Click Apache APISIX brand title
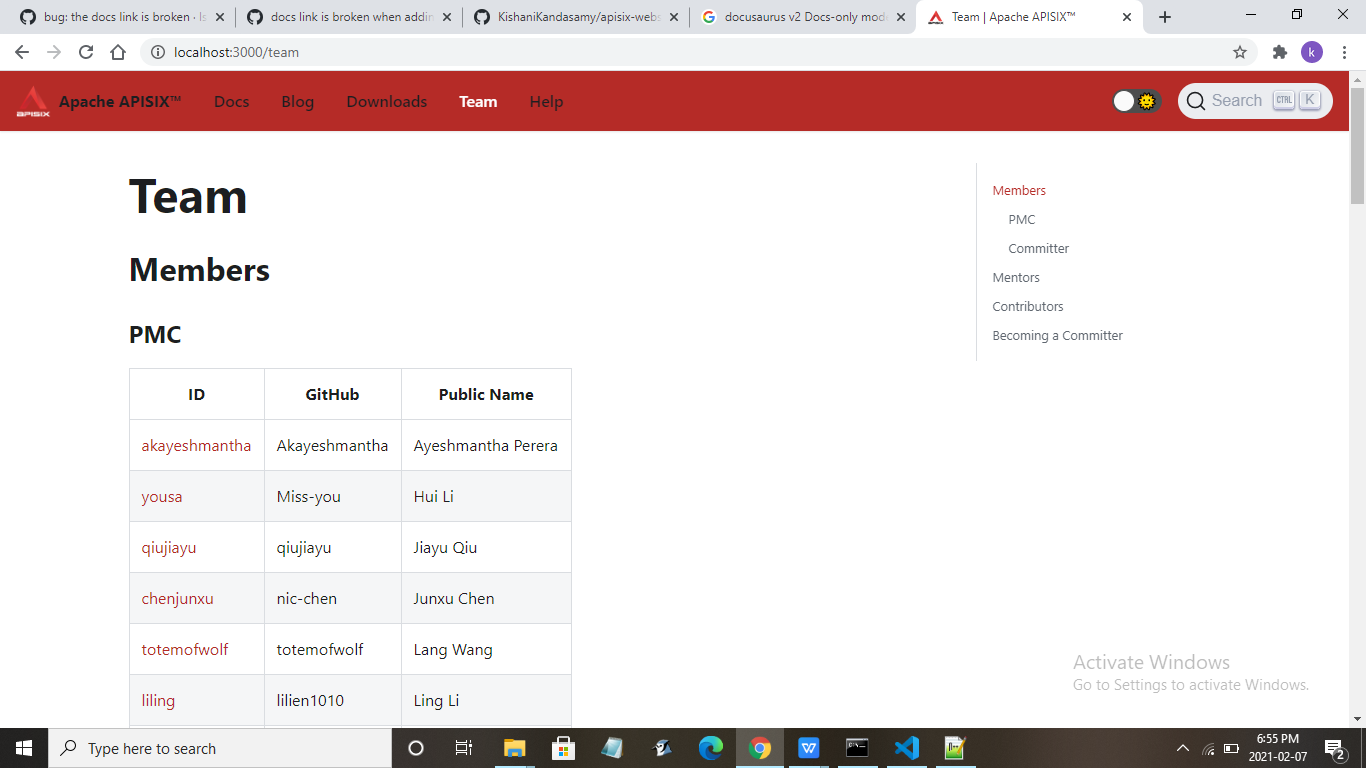This screenshot has width=1366, height=768. pyautogui.click(x=120, y=102)
